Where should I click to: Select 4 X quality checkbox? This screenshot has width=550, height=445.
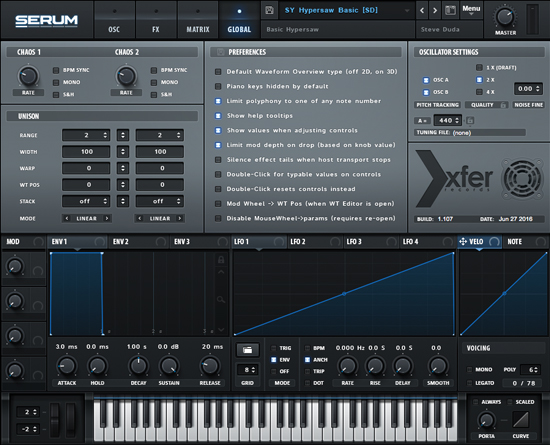tap(479, 92)
